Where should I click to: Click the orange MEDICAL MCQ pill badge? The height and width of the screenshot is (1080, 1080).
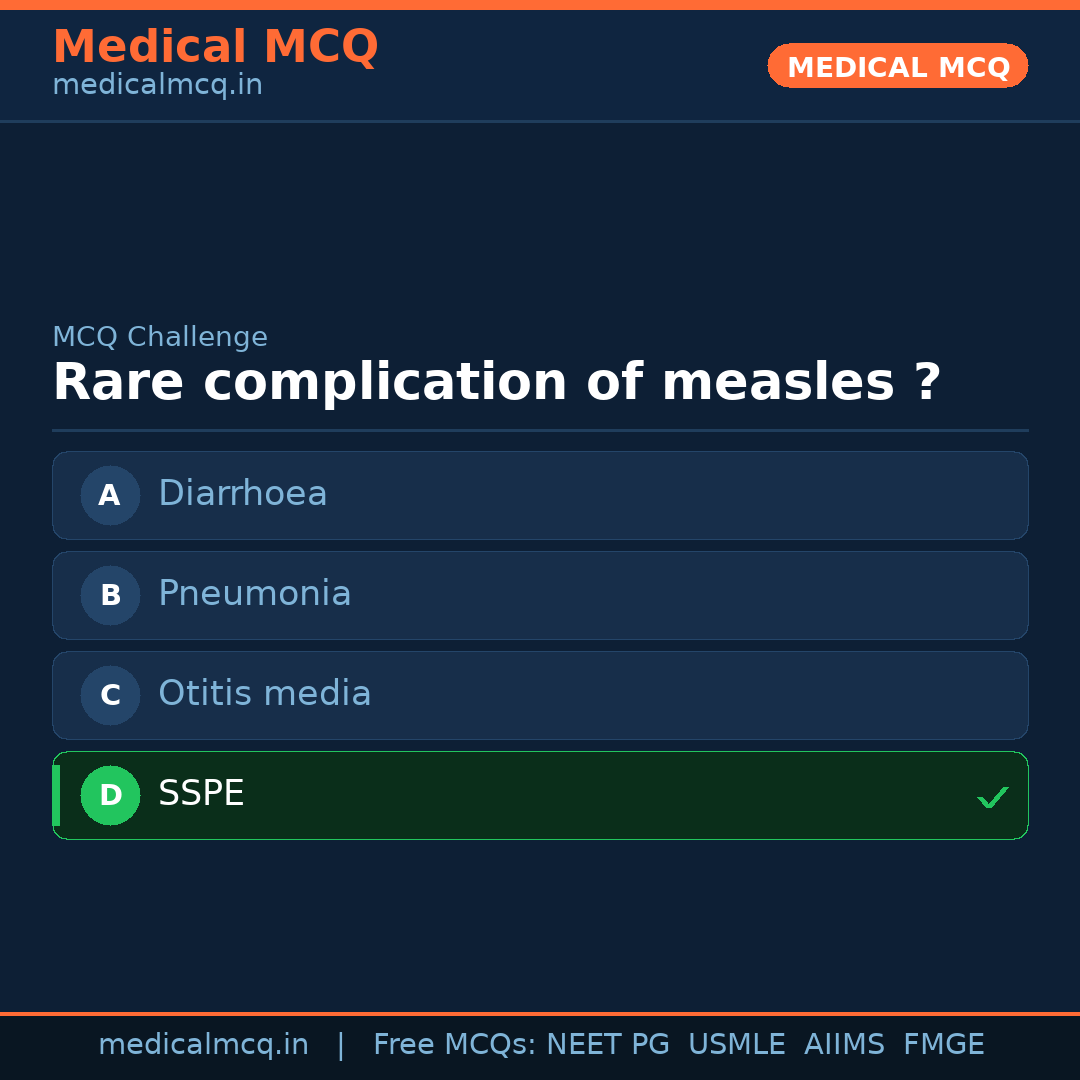click(897, 66)
